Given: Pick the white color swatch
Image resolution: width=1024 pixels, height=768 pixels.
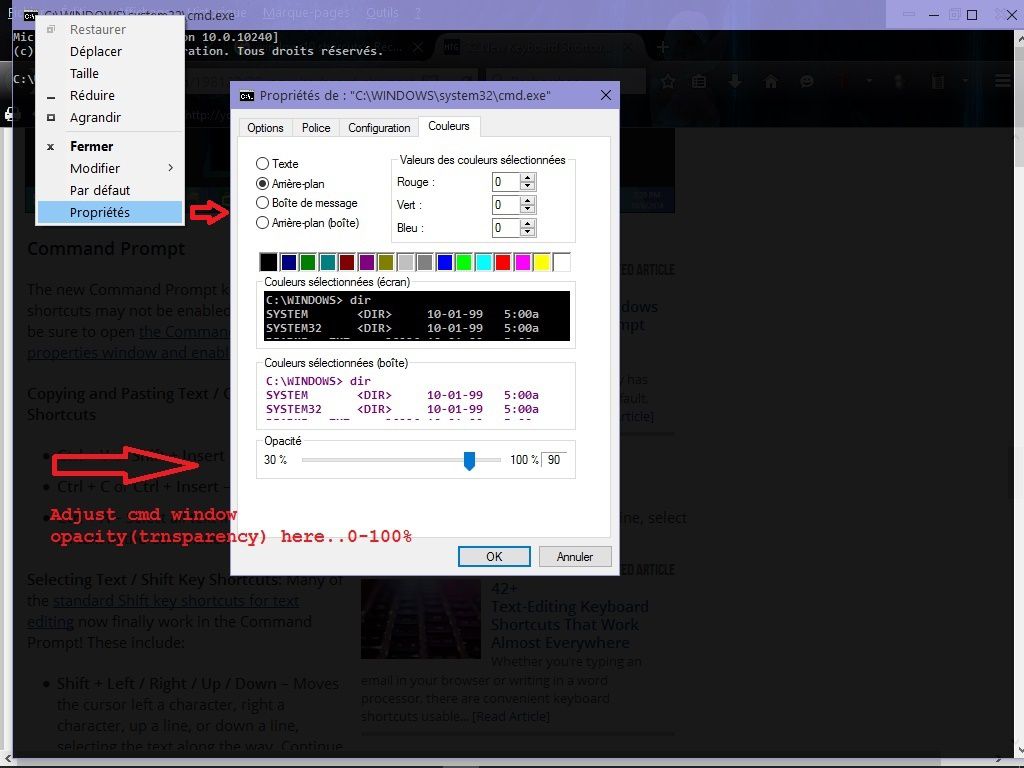Looking at the screenshot, I should 562,262.
